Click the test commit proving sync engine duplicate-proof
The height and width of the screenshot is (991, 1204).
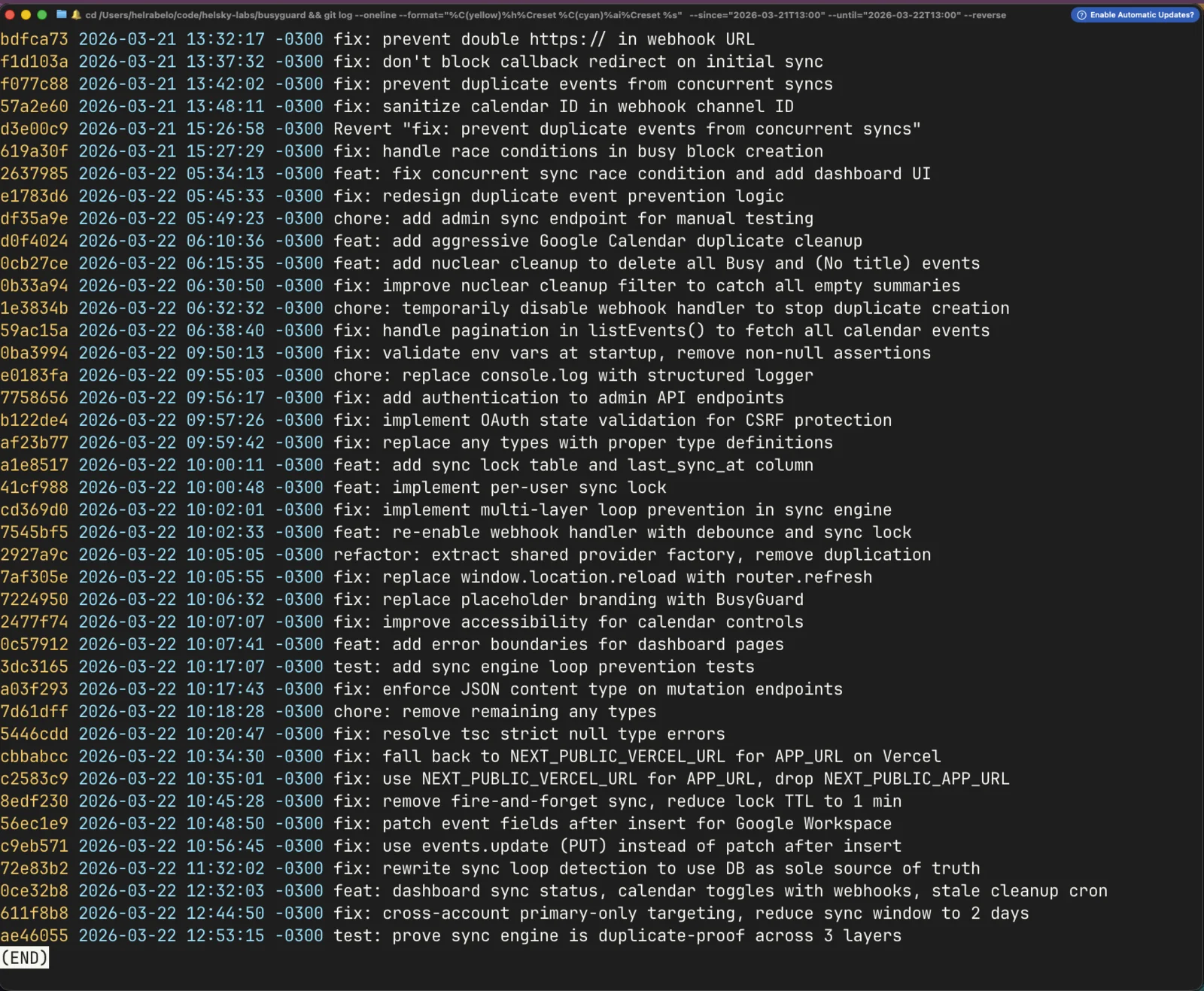point(617,936)
